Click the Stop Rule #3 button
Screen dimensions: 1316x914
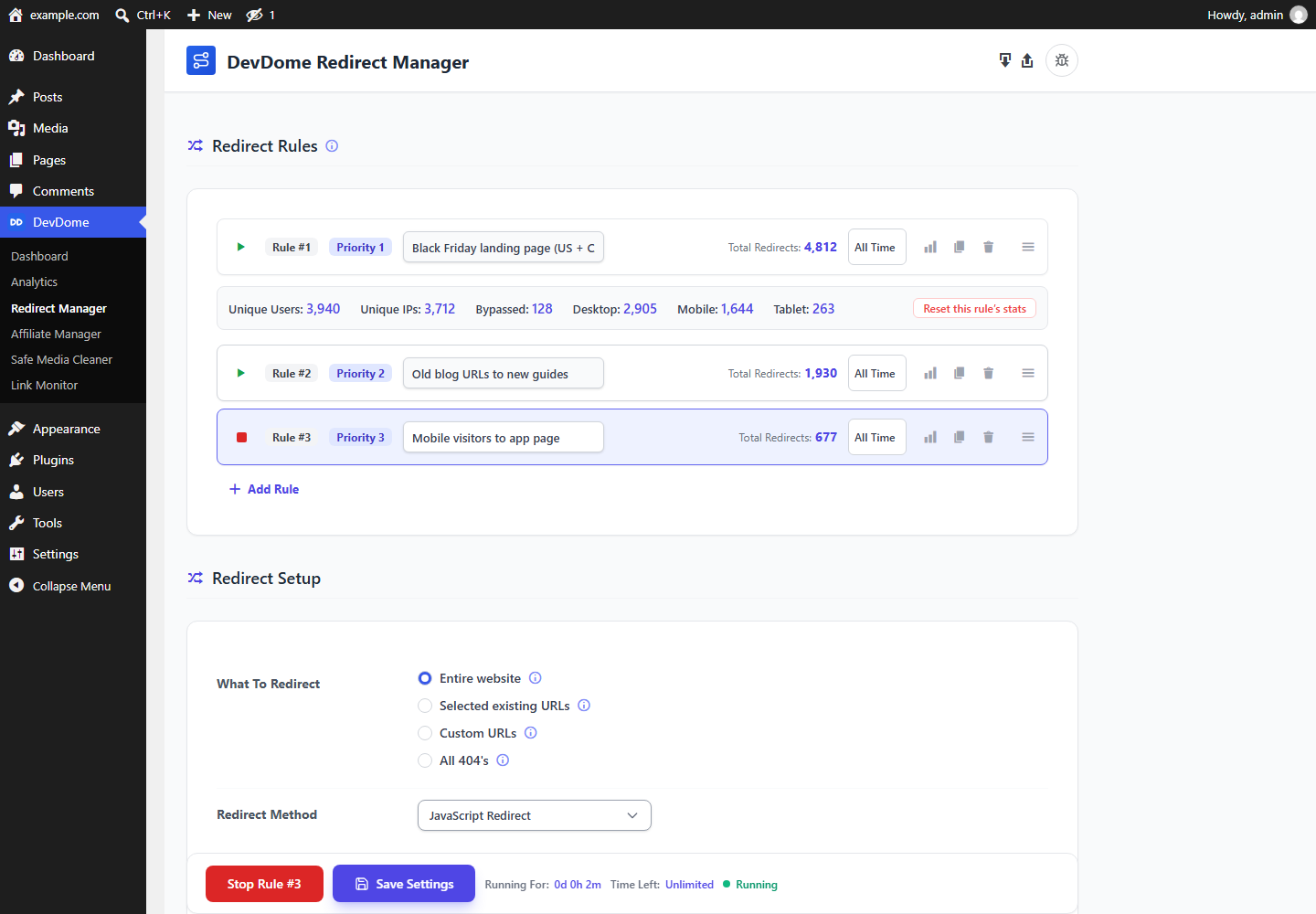pyautogui.click(x=264, y=884)
